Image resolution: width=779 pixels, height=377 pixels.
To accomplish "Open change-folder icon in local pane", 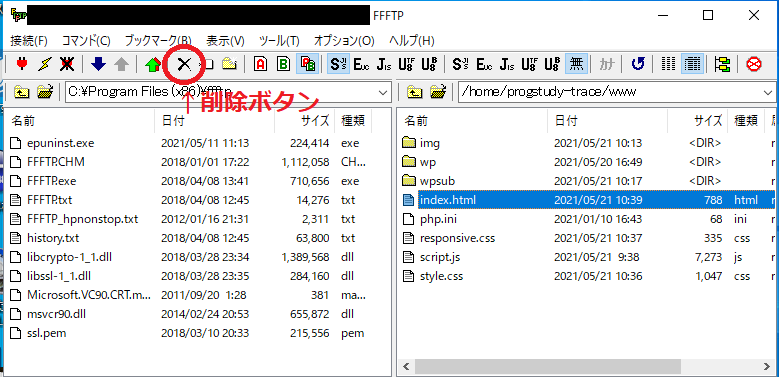I will pyautogui.click(x=45, y=91).
